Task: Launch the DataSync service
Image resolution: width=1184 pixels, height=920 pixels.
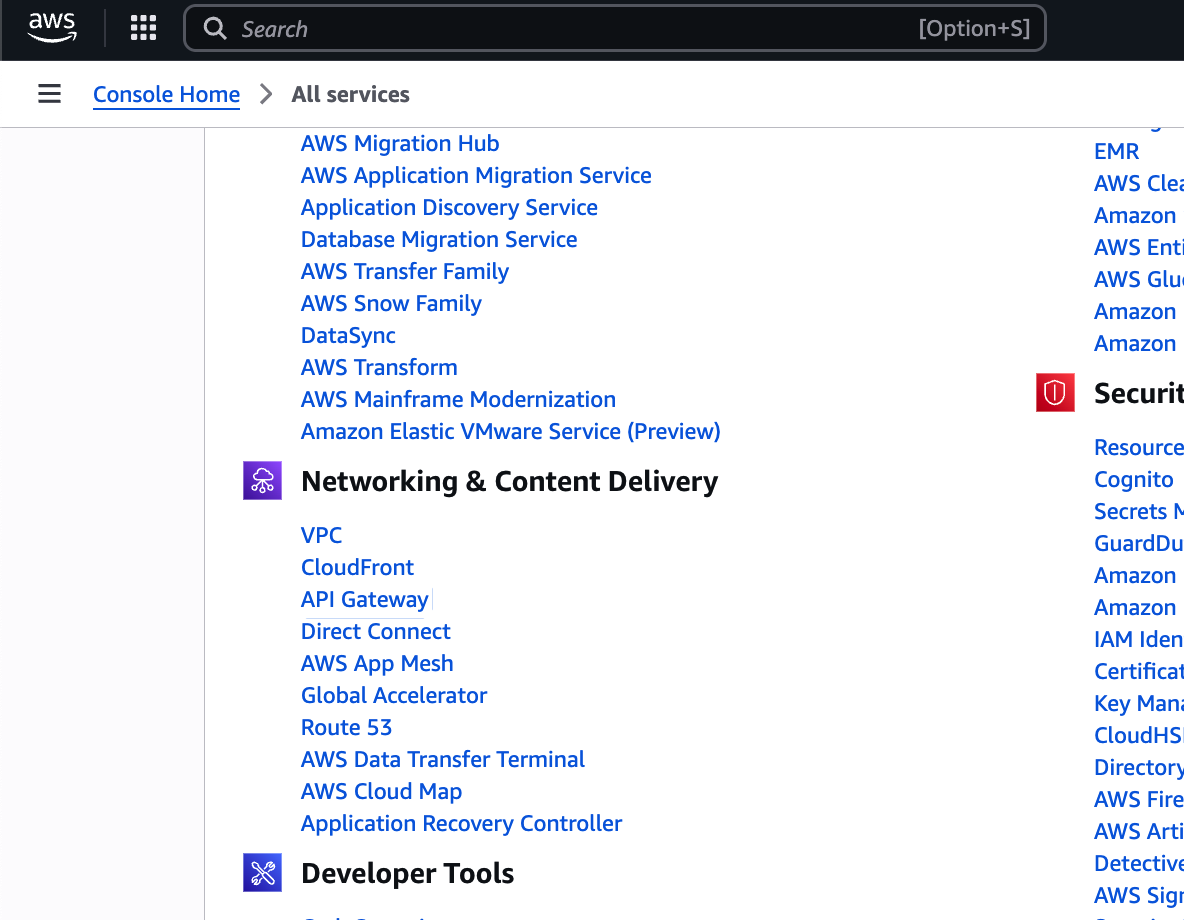Action: [x=348, y=335]
